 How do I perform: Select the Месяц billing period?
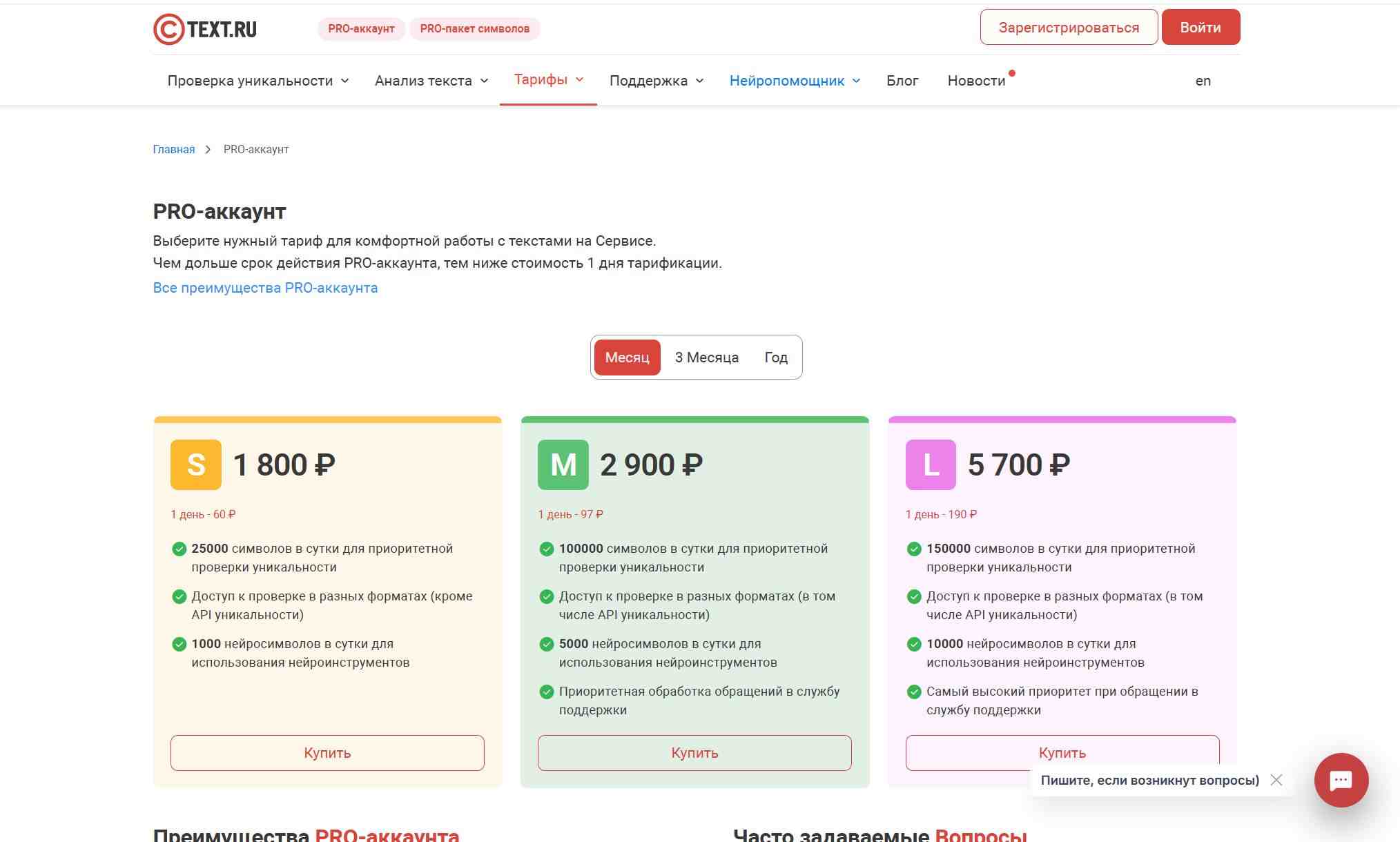click(x=627, y=358)
